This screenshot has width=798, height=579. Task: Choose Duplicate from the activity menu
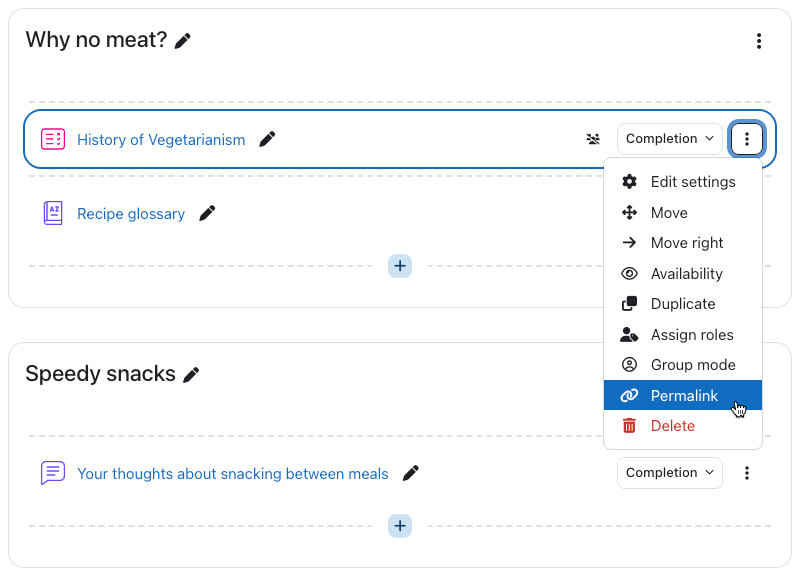pos(683,304)
